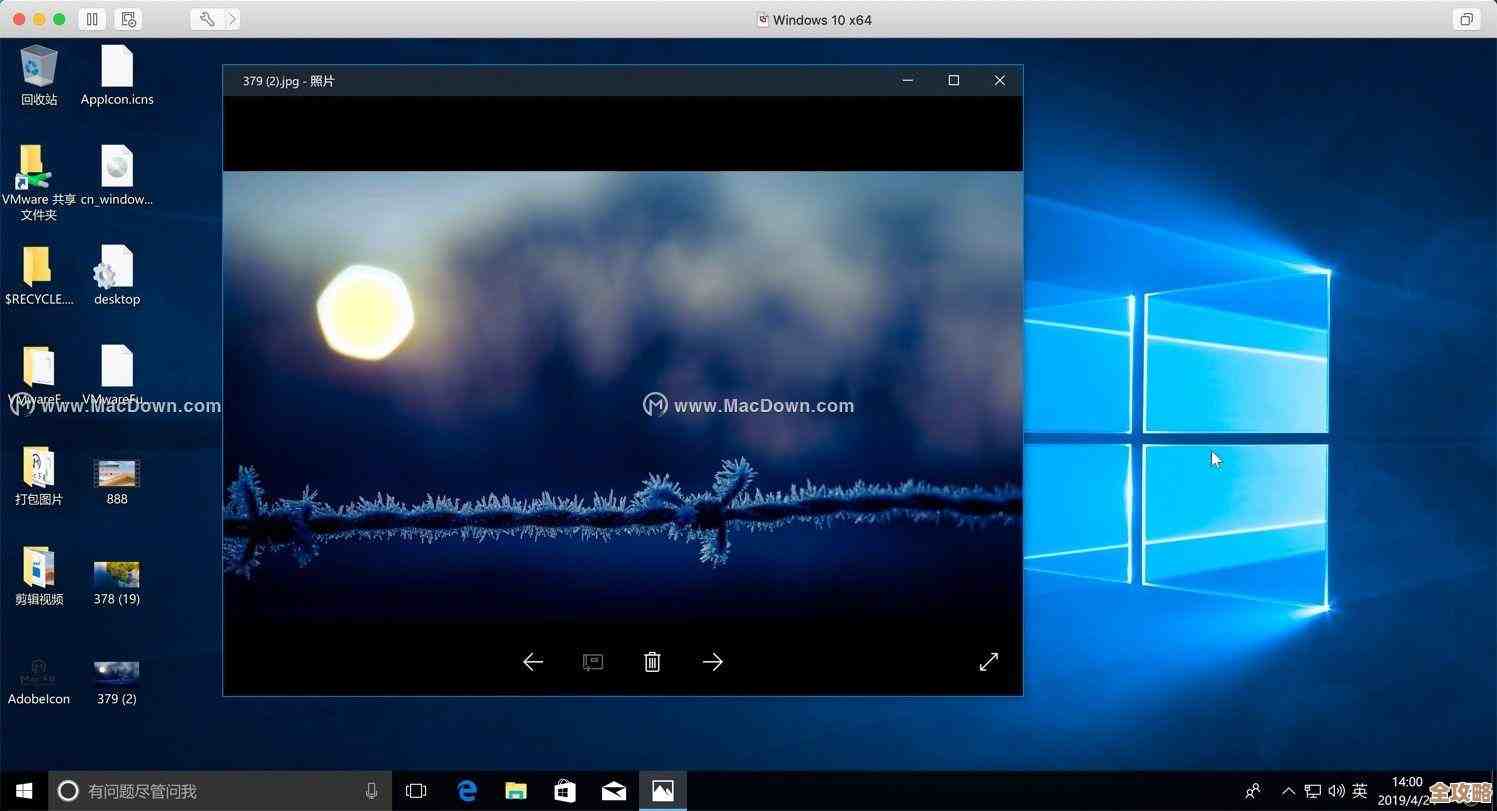Launch Microsoft Store from the taskbar

[565, 791]
